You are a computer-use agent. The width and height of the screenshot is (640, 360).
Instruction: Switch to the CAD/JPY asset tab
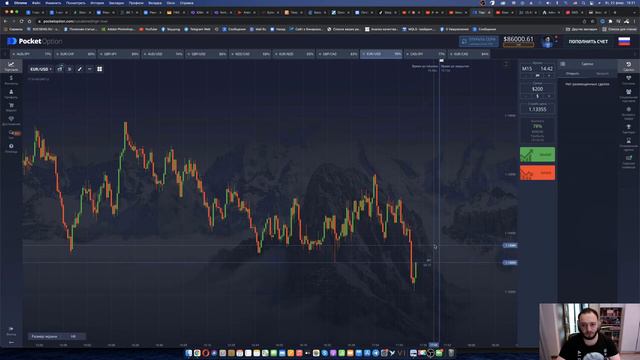coord(424,54)
